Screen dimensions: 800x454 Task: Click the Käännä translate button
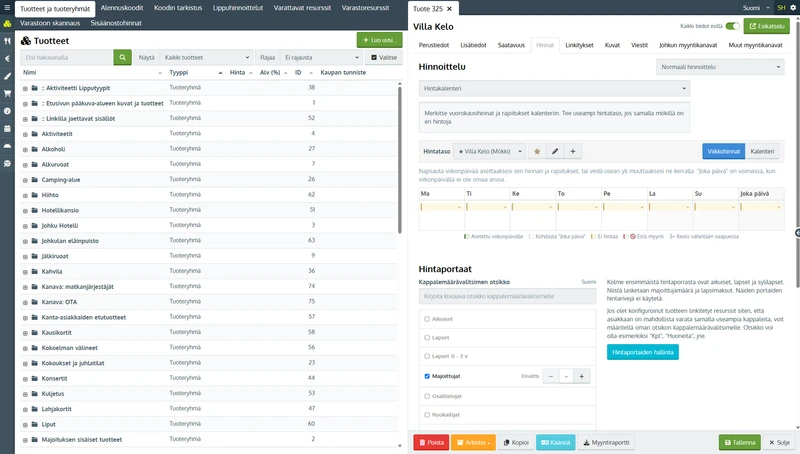(x=556, y=442)
